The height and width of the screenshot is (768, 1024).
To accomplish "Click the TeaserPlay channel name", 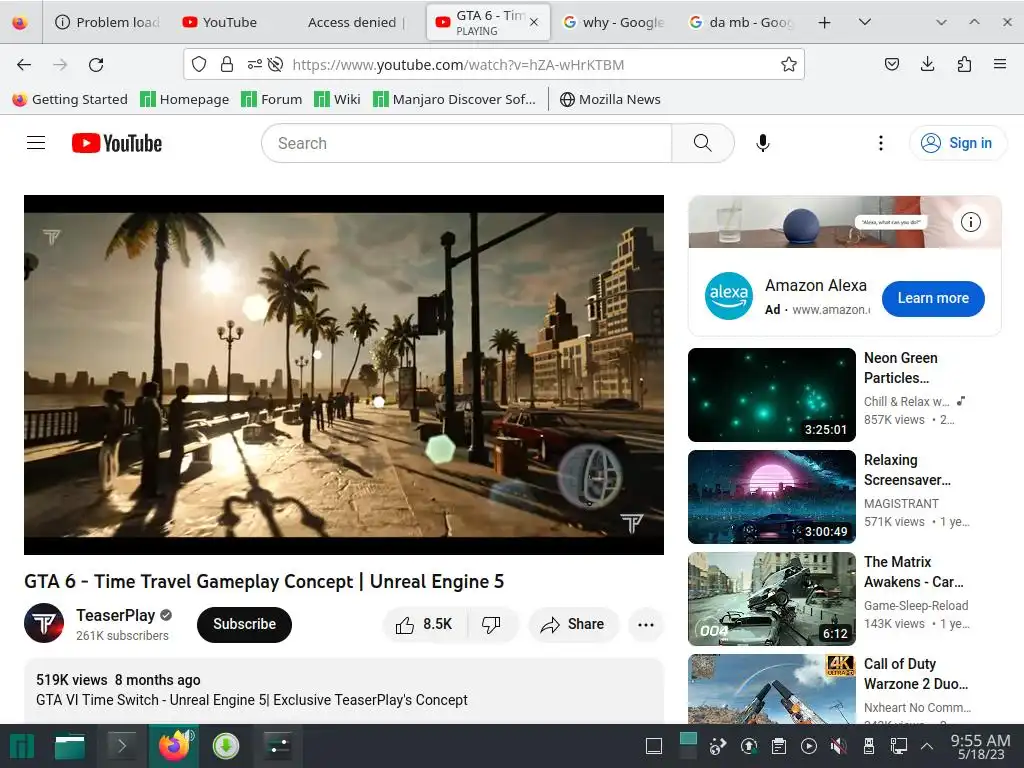I will tap(115, 615).
